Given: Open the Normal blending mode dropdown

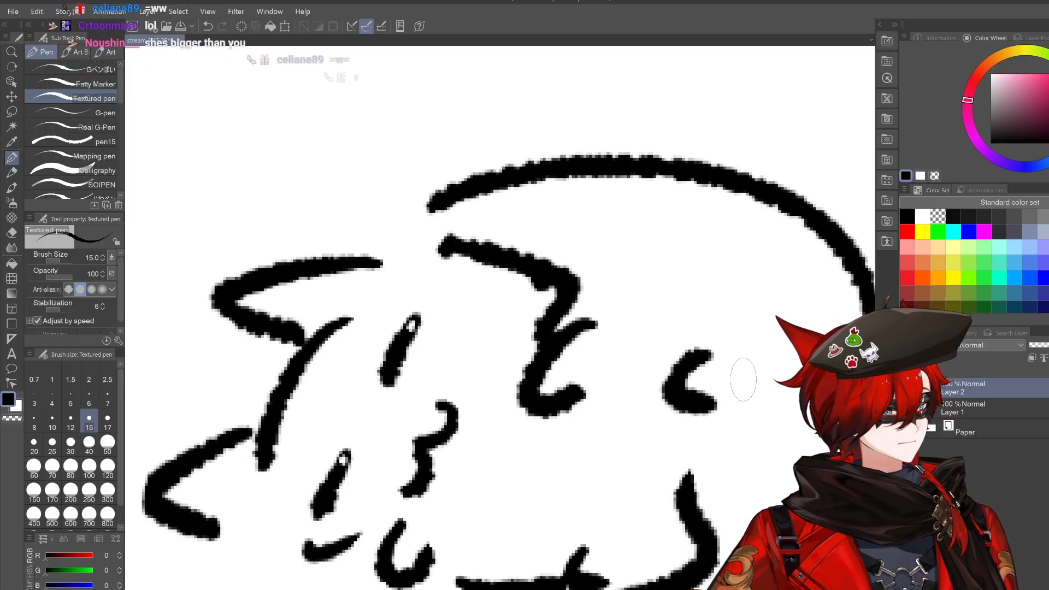Looking at the screenshot, I should point(990,345).
